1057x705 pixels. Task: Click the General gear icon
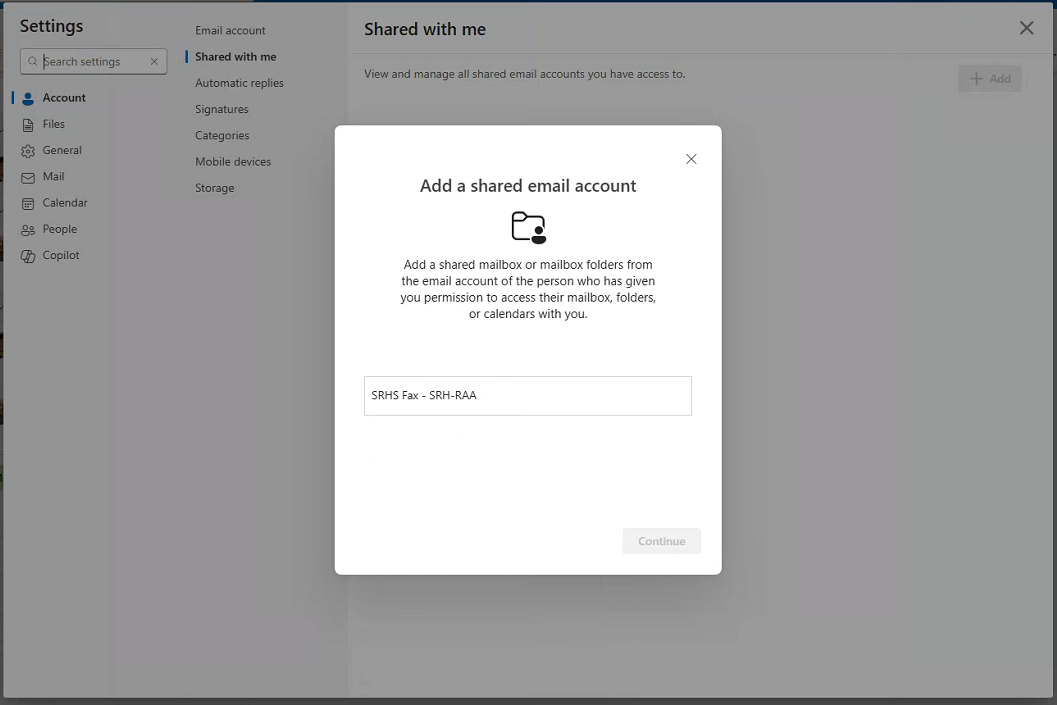coord(28,151)
